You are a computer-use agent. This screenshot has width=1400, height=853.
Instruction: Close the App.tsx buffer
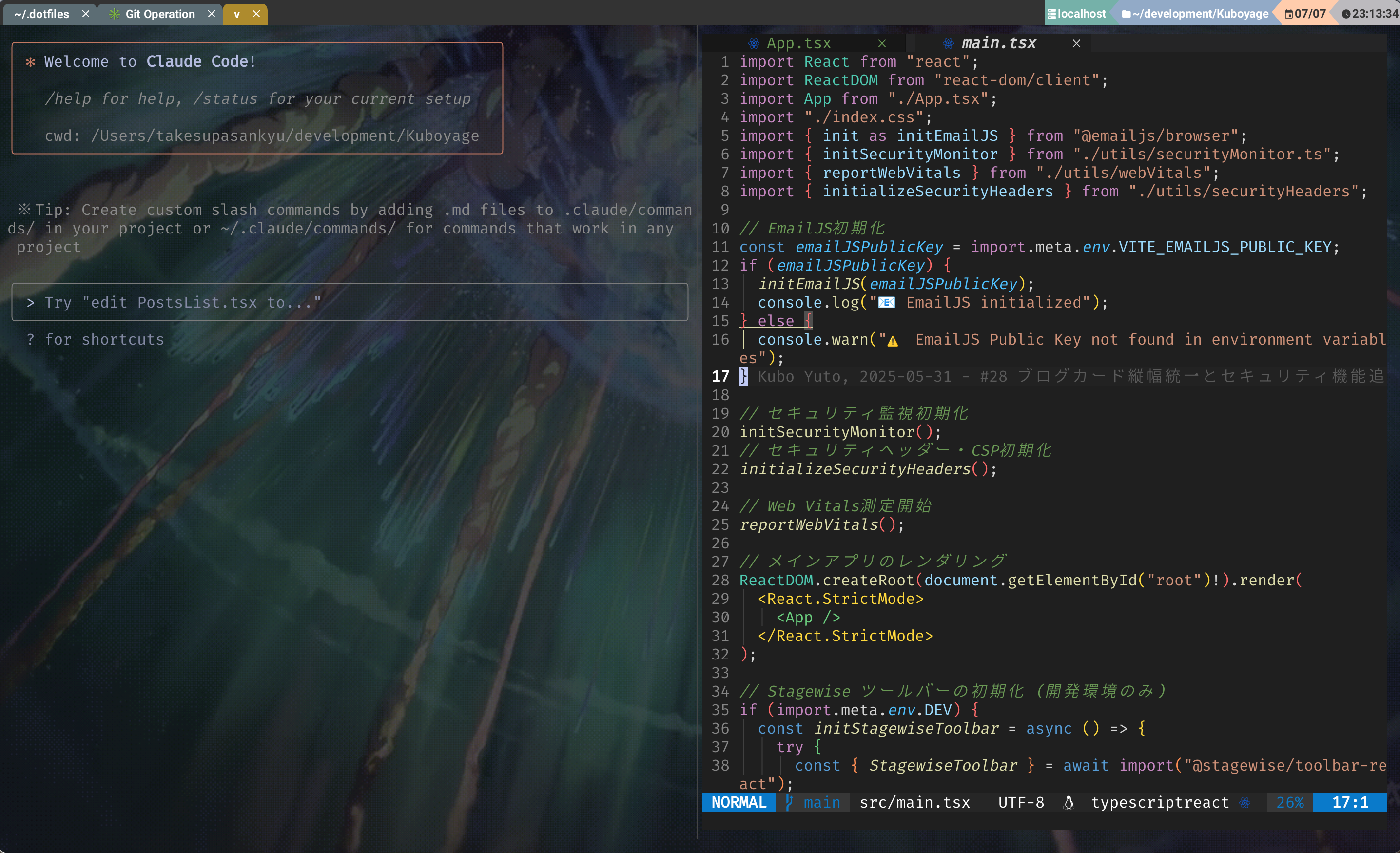(882, 43)
